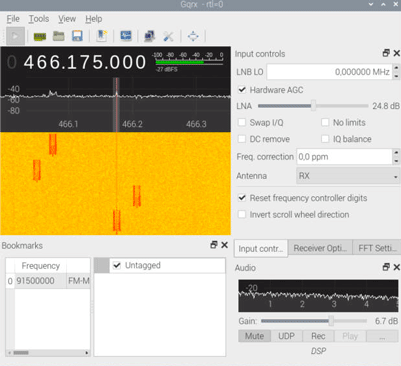Open the remote control network icon
This screenshot has height=366, width=401.
point(149,36)
